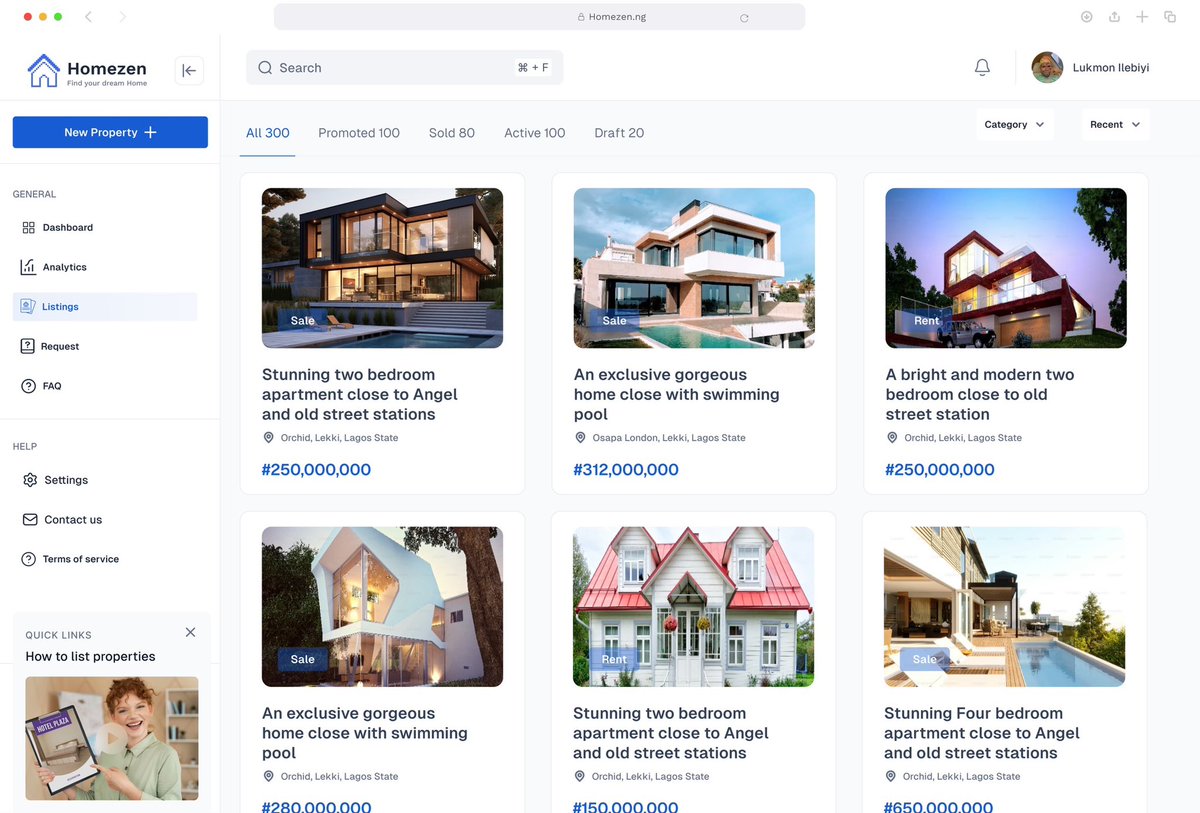Click the Contact us envelope icon
The width and height of the screenshot is (1200, 813).
29,520
